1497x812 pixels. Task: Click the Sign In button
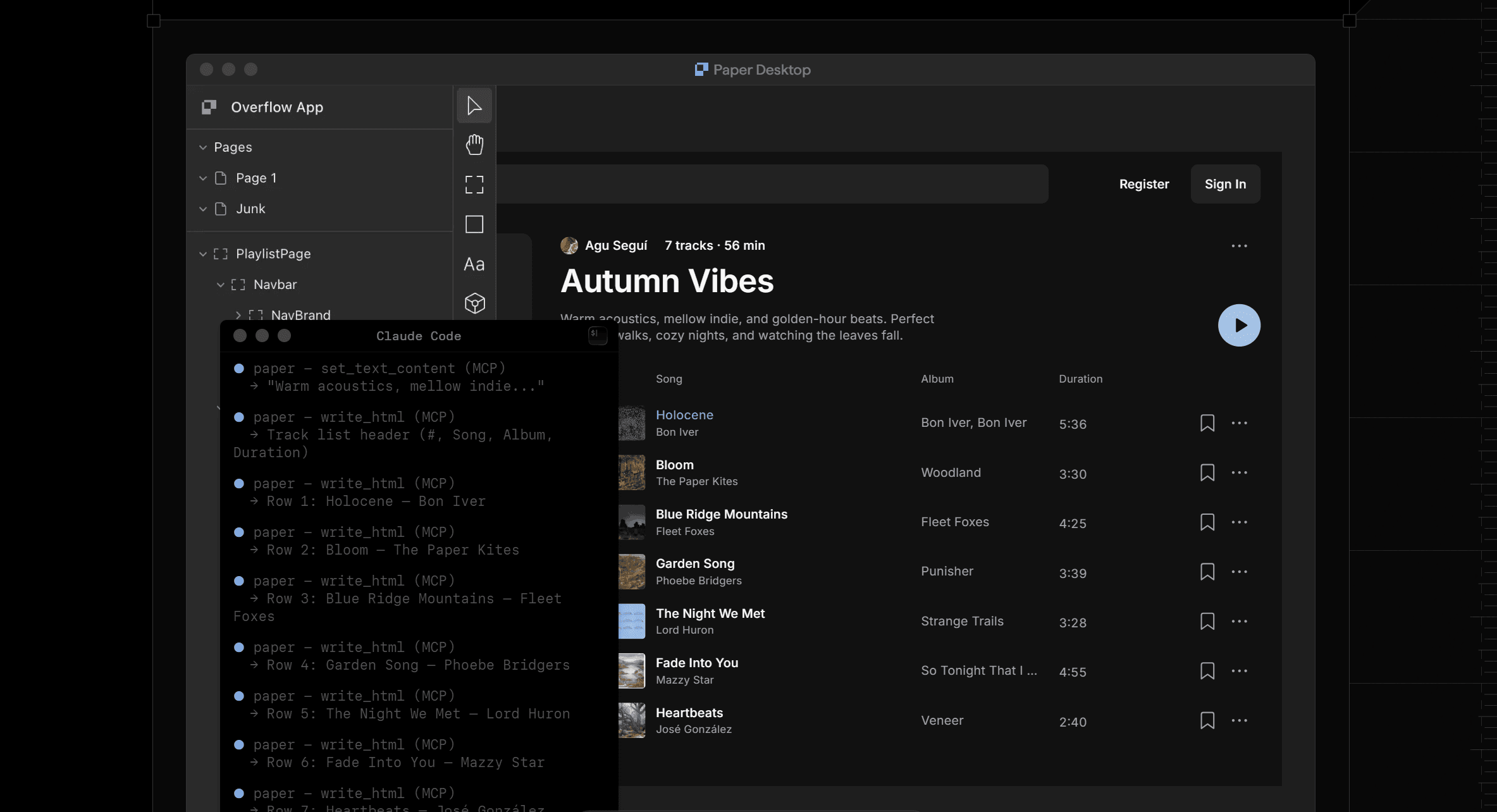click(x=1225, y=184)
